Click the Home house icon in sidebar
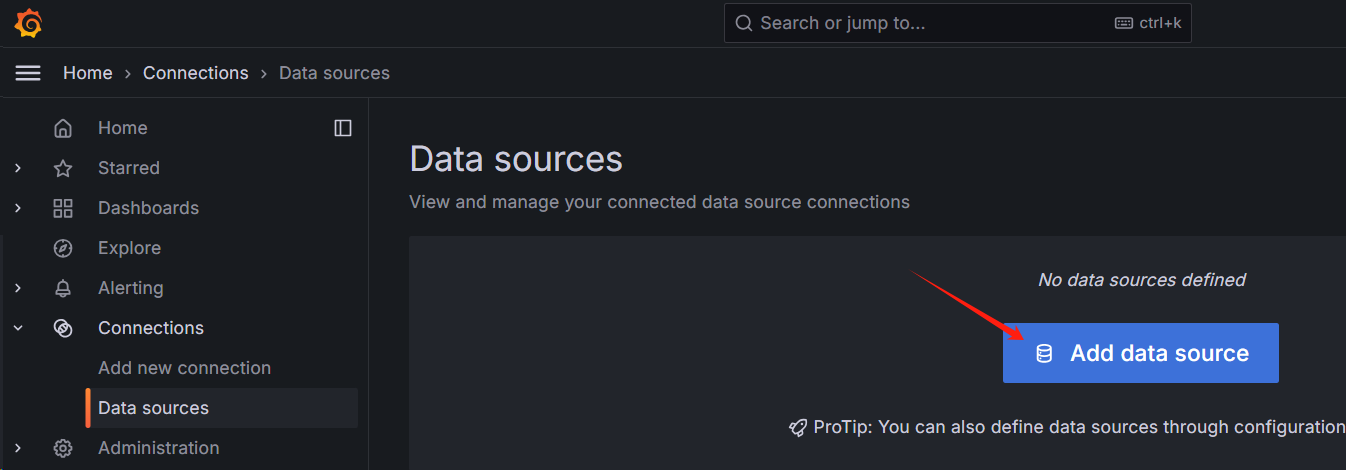The width and height of the screenshot is (1346, 470). 63,128
